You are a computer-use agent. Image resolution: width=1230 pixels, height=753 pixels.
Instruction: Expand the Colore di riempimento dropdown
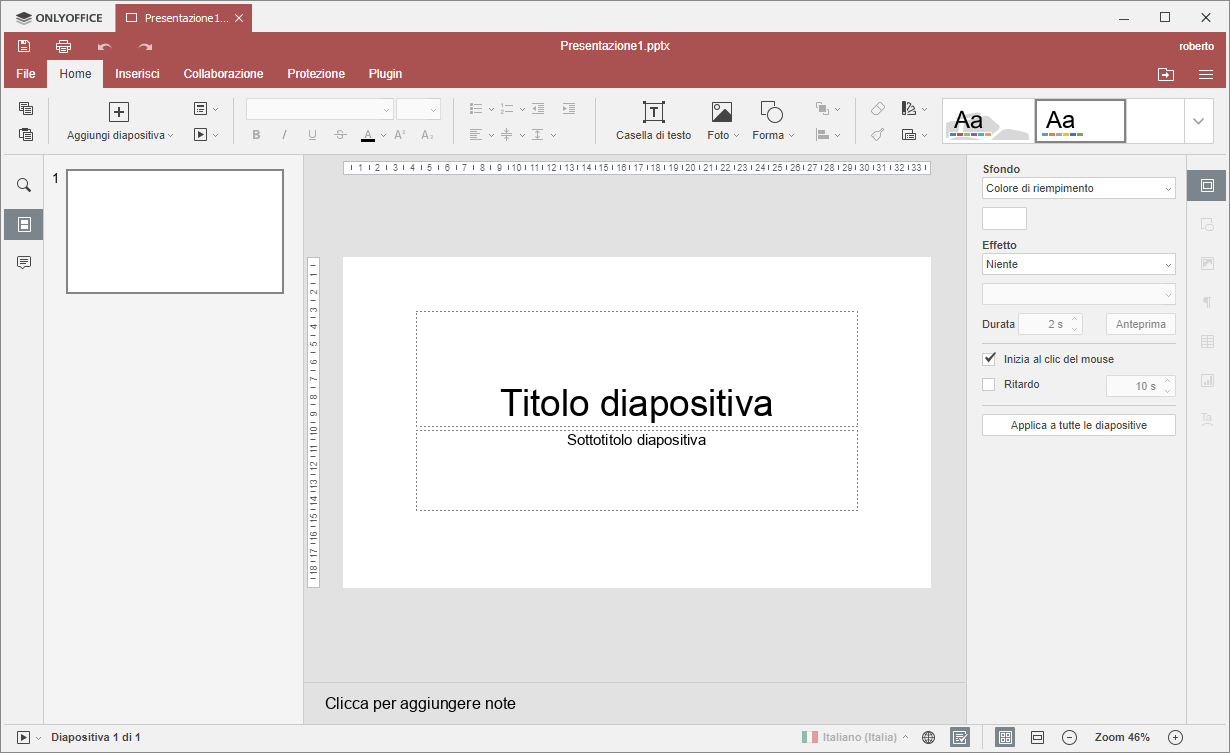coord(1078,188)
